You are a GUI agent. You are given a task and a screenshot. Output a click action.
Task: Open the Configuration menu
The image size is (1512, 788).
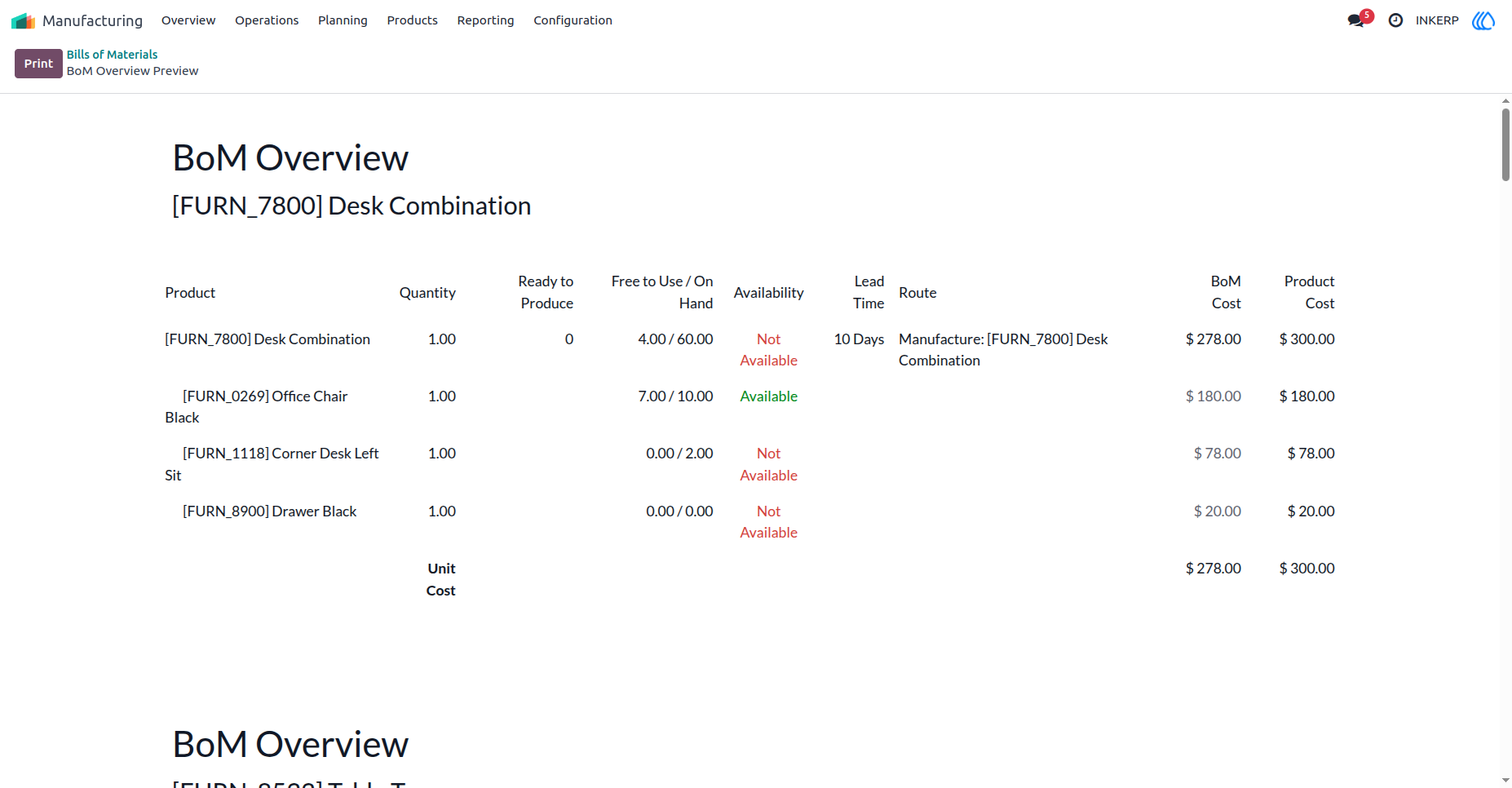pos(573,20)
